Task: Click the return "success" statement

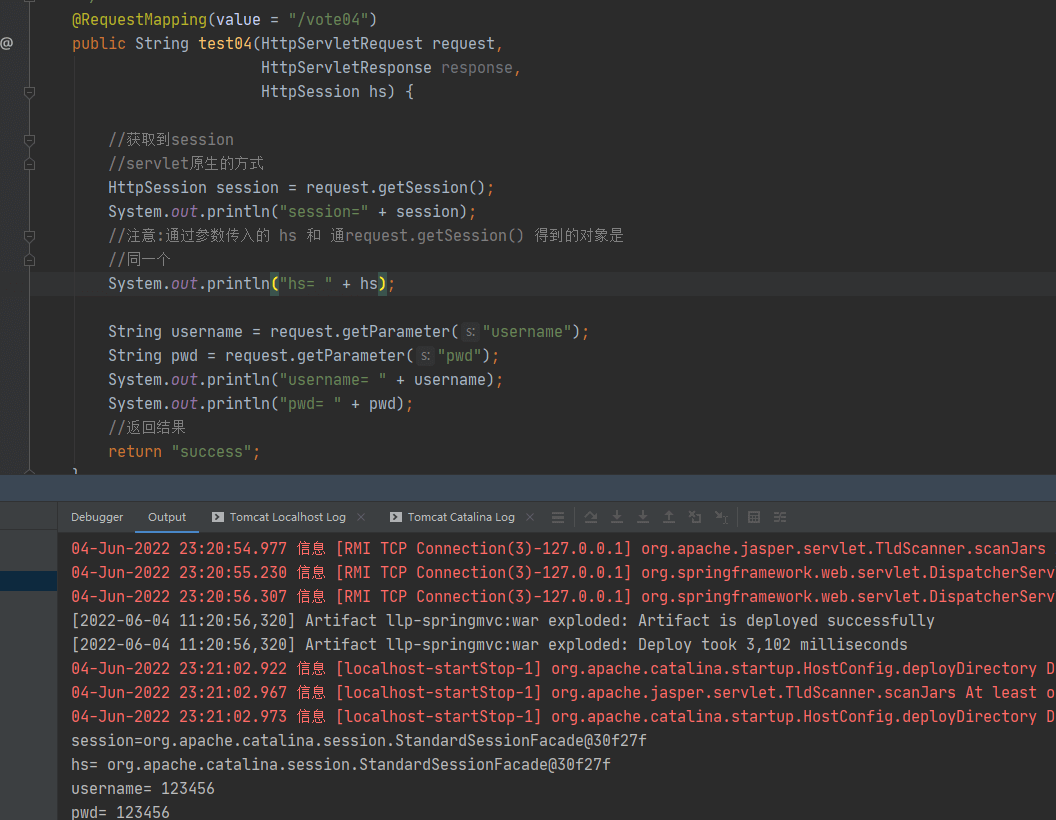Action: pyautogui.click(x=184, y=452)
